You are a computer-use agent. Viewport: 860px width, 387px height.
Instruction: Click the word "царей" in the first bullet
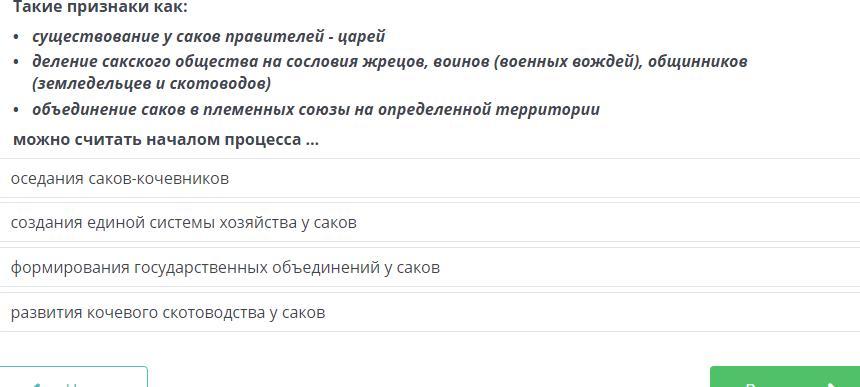[x=361, y=37]
